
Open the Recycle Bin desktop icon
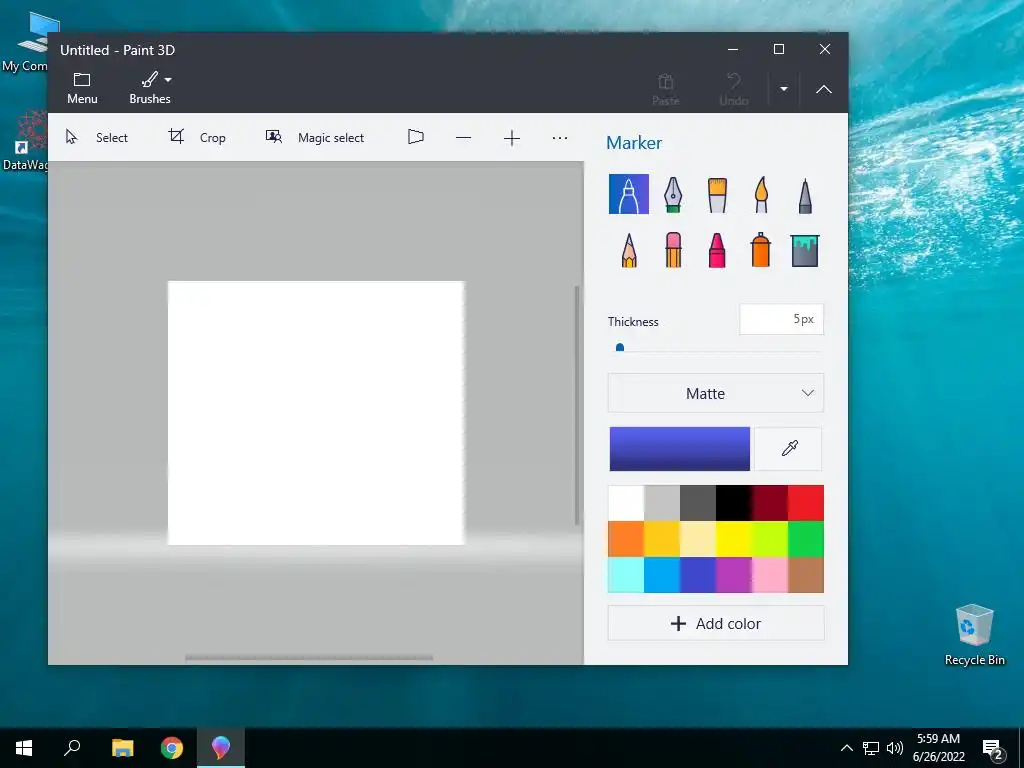click(974, 635)
